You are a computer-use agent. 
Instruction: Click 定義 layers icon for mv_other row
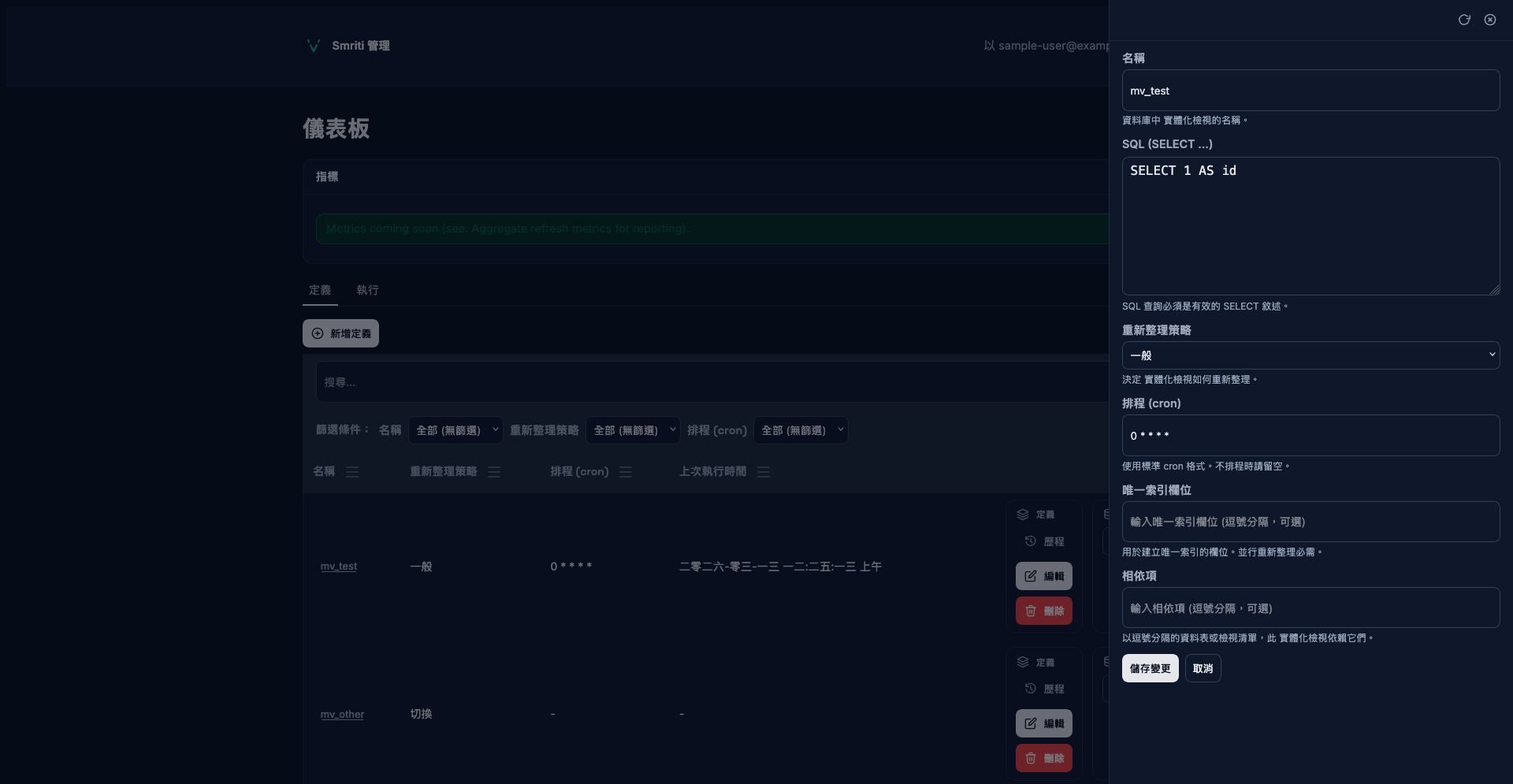[1023, 662]
